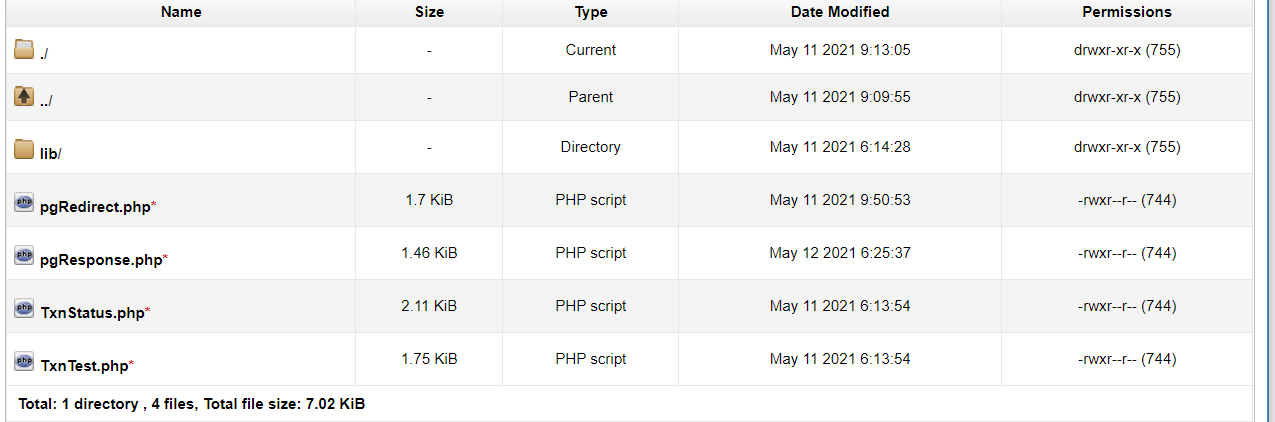This screenshot has height=422, width=1275.
Task: Open the pgRedirect.php file link
Action: point(95,207)
